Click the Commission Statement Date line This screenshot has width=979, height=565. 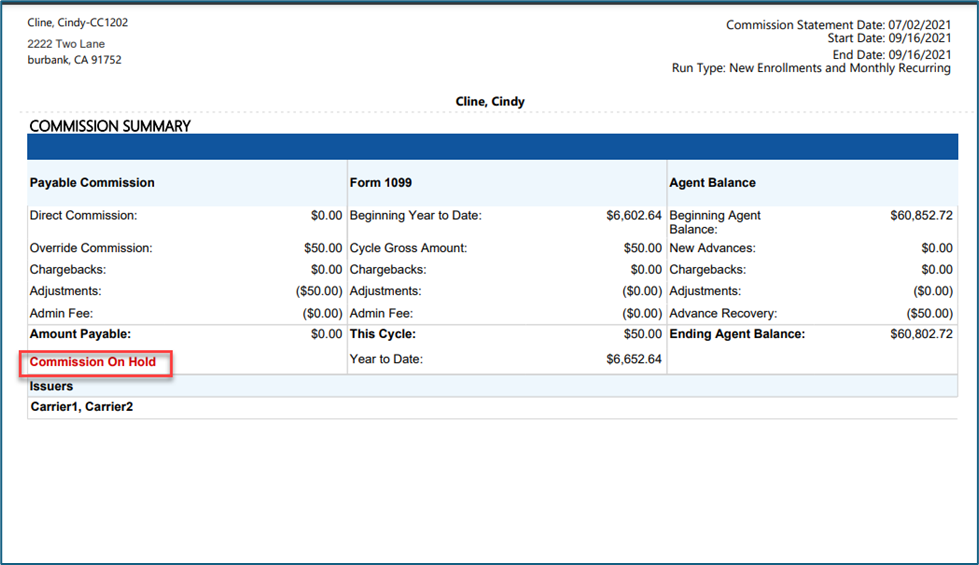point(838,25)
